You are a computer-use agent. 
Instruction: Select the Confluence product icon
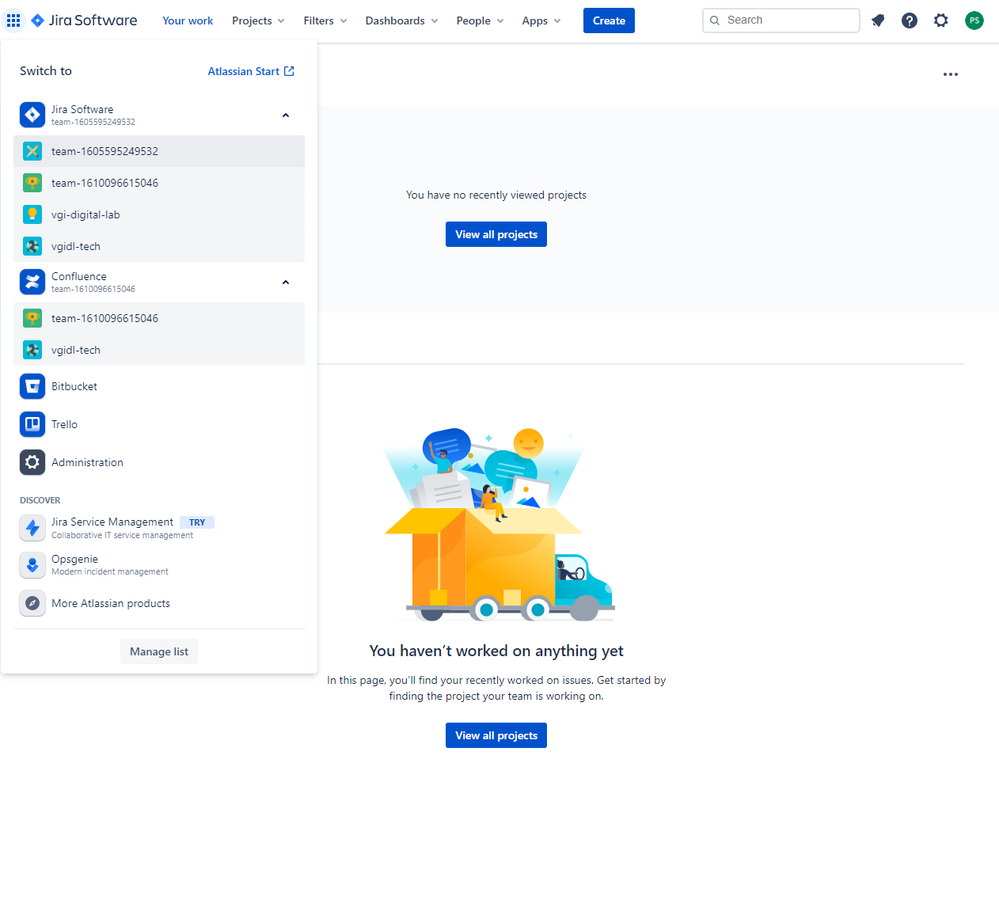32,282
